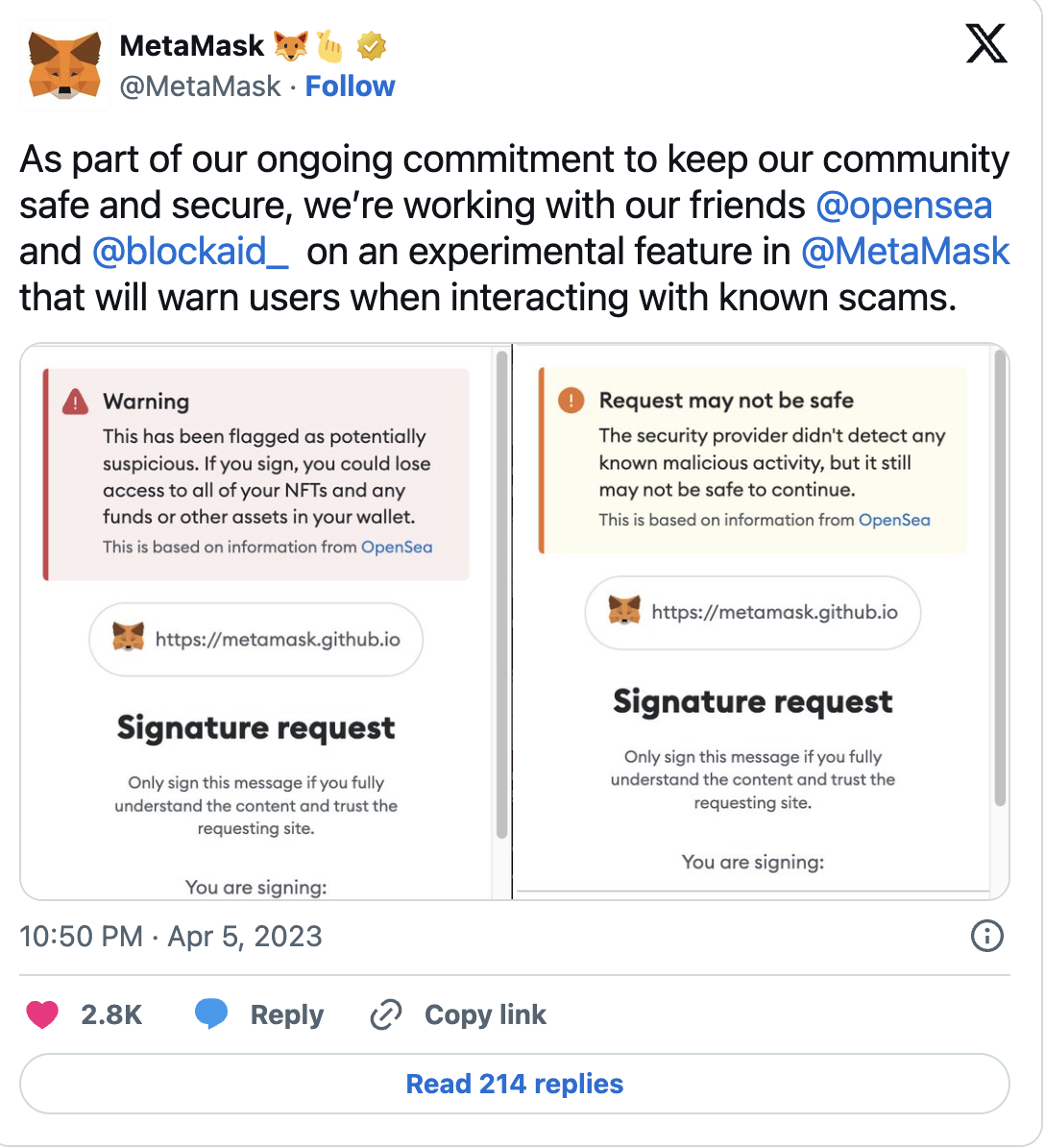1045x1148 pixels.
Task: Open the tweet info circle icon
Action: click(987, 936)
